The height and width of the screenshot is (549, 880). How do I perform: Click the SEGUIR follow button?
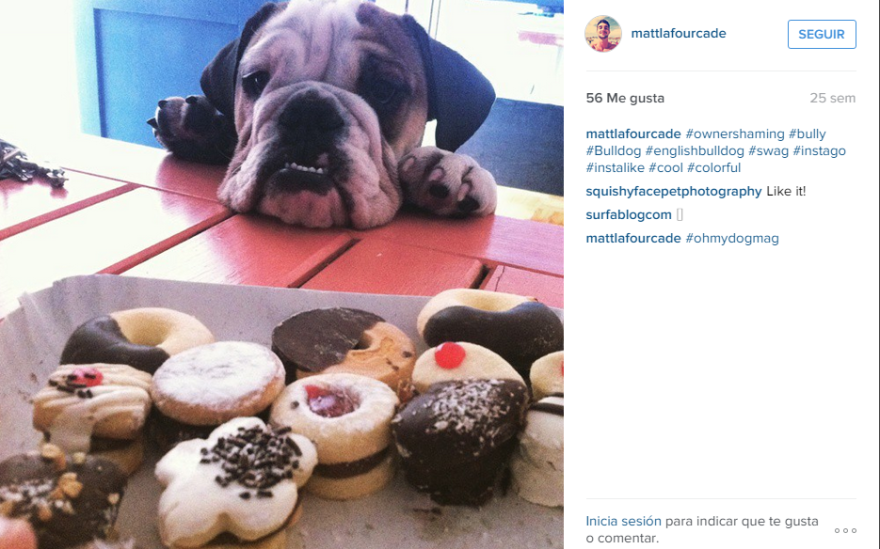click(822, 34)
